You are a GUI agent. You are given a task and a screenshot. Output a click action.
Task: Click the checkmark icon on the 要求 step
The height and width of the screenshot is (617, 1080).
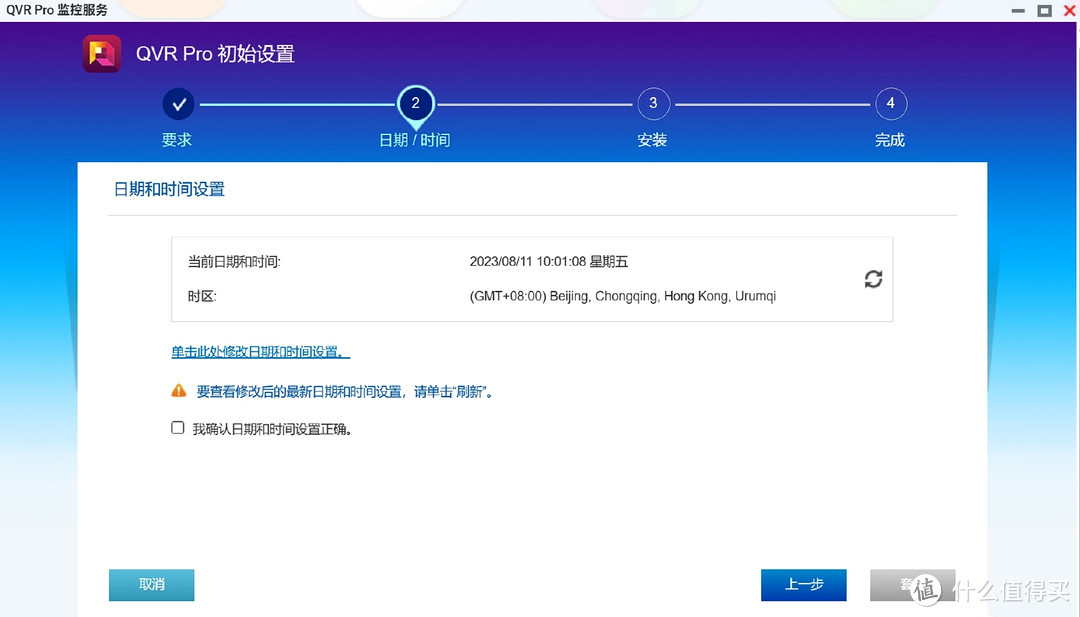(x=177, y=103)
